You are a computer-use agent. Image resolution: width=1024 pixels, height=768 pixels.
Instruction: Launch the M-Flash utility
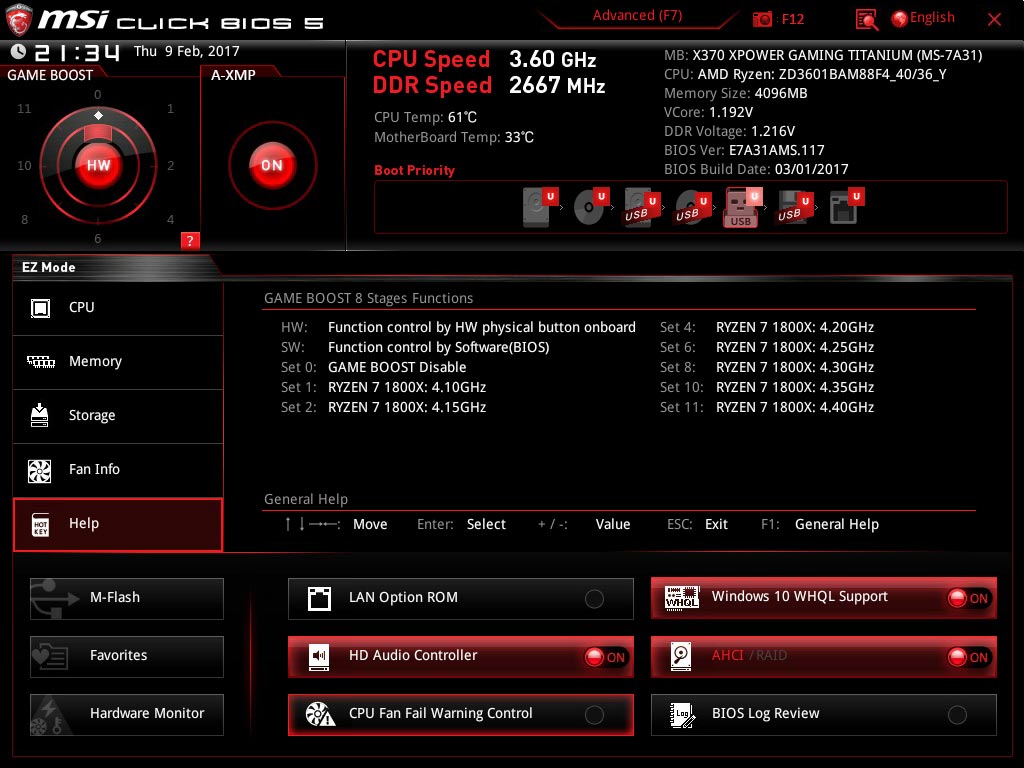coord(127,598)
